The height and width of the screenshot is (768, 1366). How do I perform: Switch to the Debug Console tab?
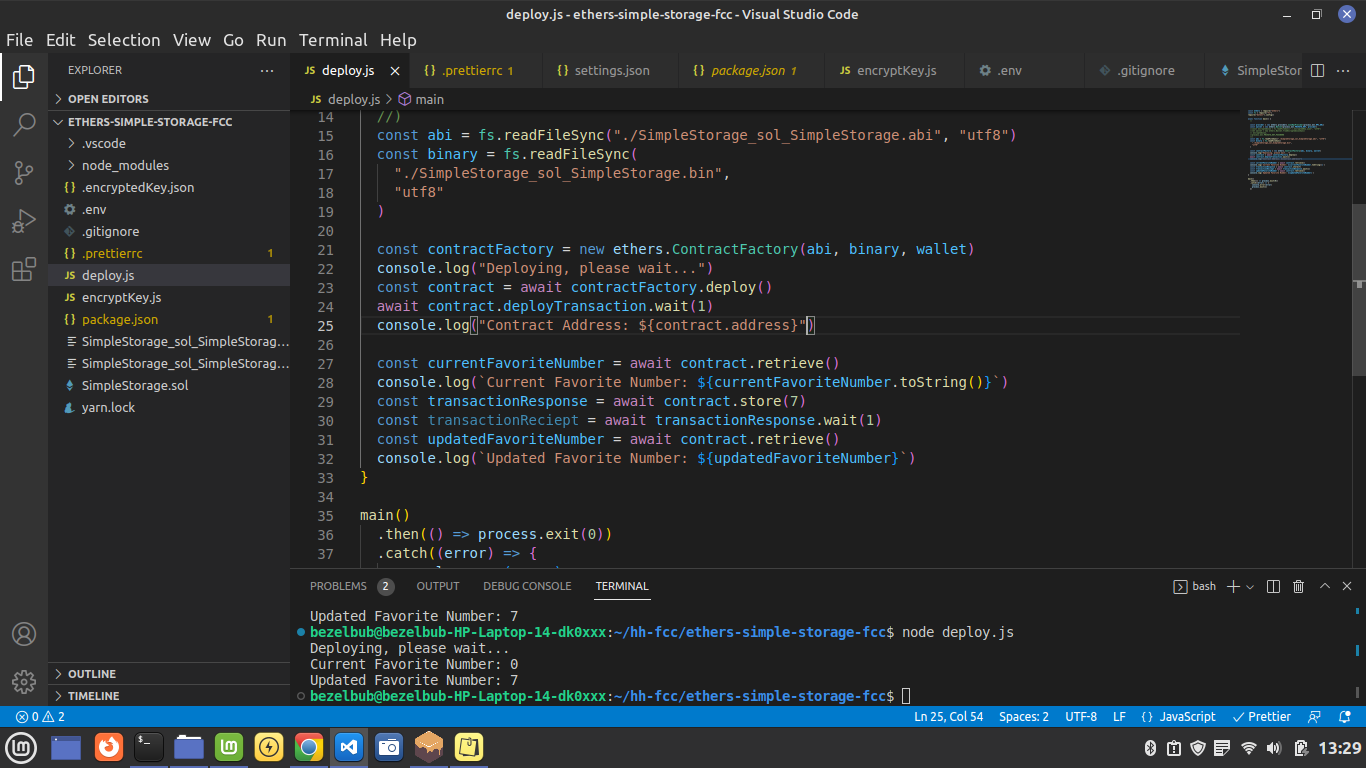tap(527, 586)
